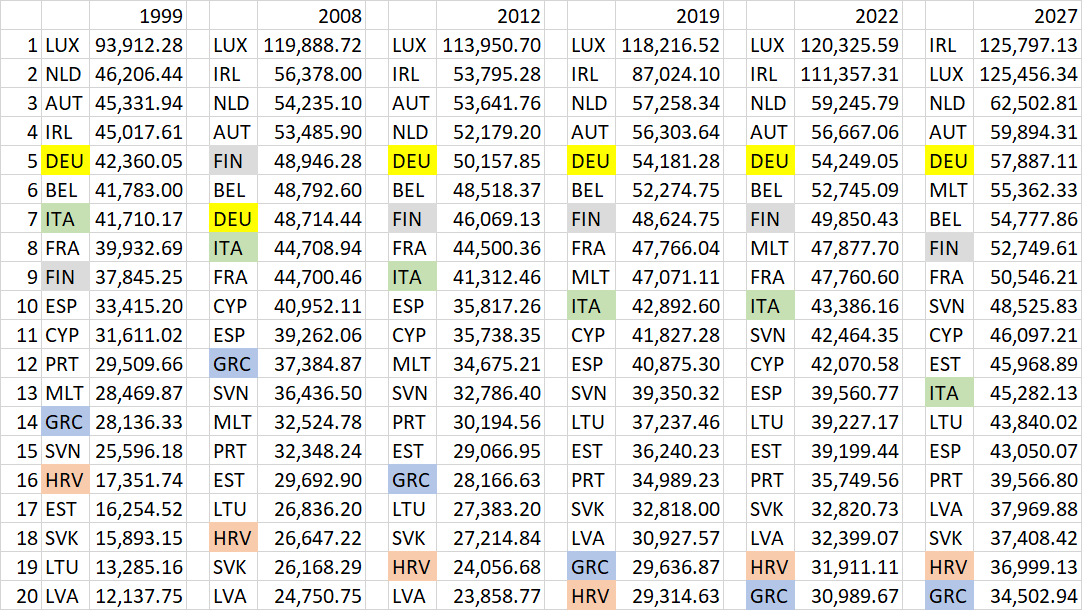The image size is (1082, 610).
Task: Click the EST cell beside 45,968.89
Action: click(950, 364)
